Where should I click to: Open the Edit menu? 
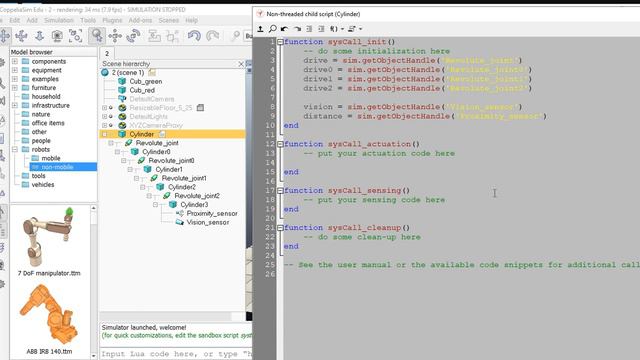tap(15, 20)
